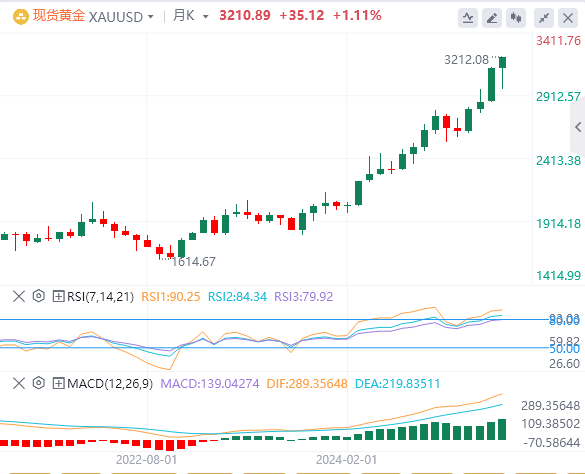Click the 2912.57 price axis label
Image resolution: width=585 pixels, height=474 pixels.
click(559, 97)
